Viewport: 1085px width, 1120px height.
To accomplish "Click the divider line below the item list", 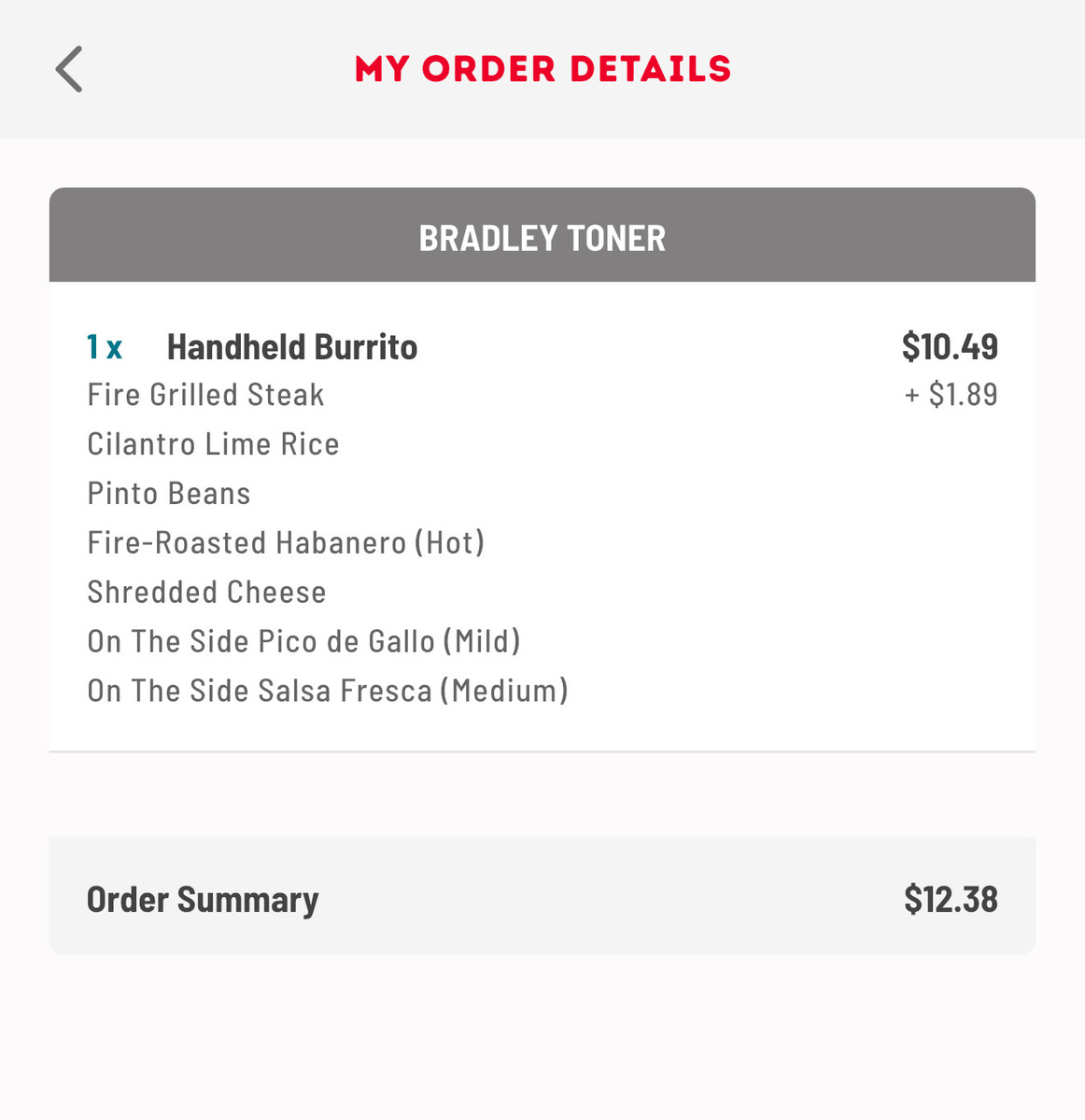I will click(x=542, y=751).
